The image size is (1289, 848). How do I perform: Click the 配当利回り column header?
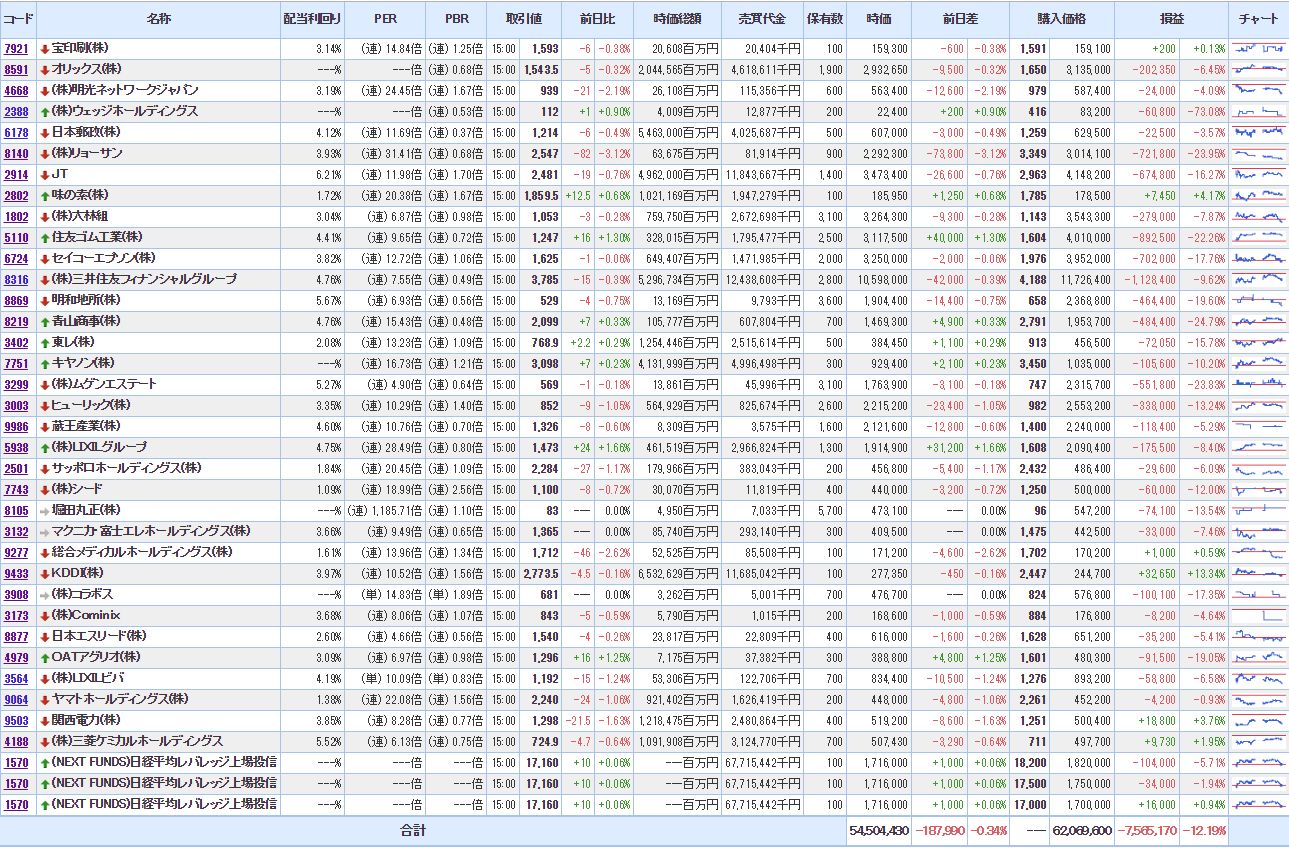(x=312, y=19)
